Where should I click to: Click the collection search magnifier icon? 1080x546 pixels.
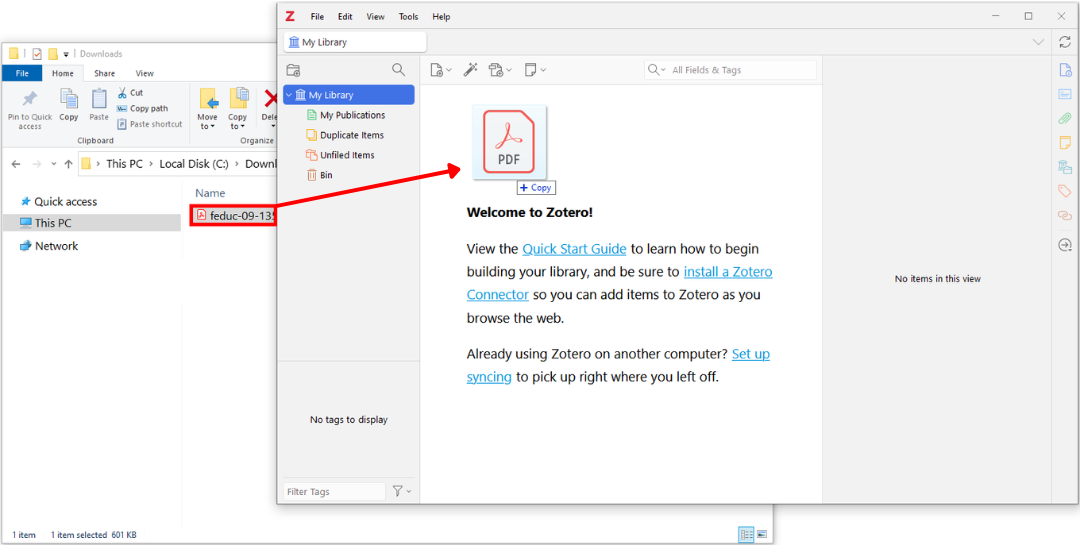coord(398,70)
